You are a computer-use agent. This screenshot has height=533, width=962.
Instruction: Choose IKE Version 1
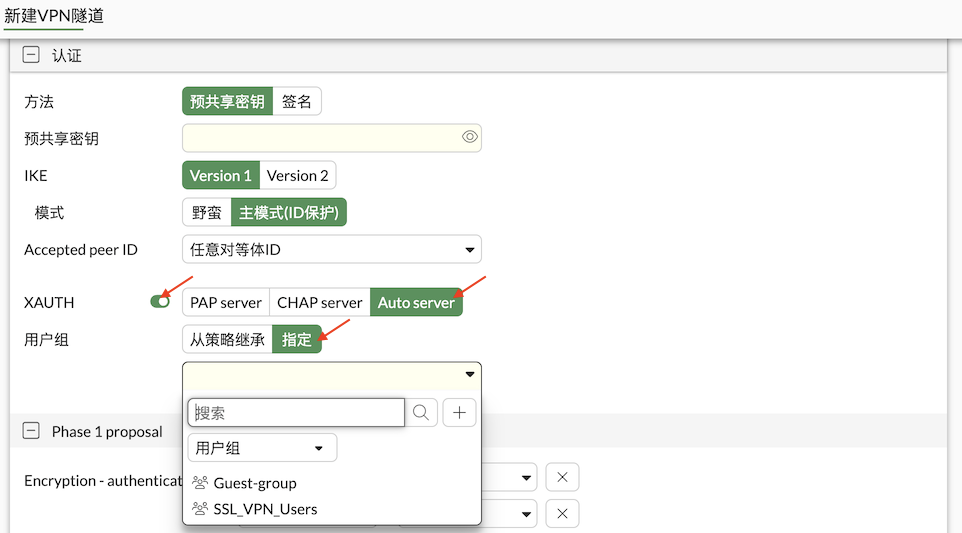(x=221, y=175)
